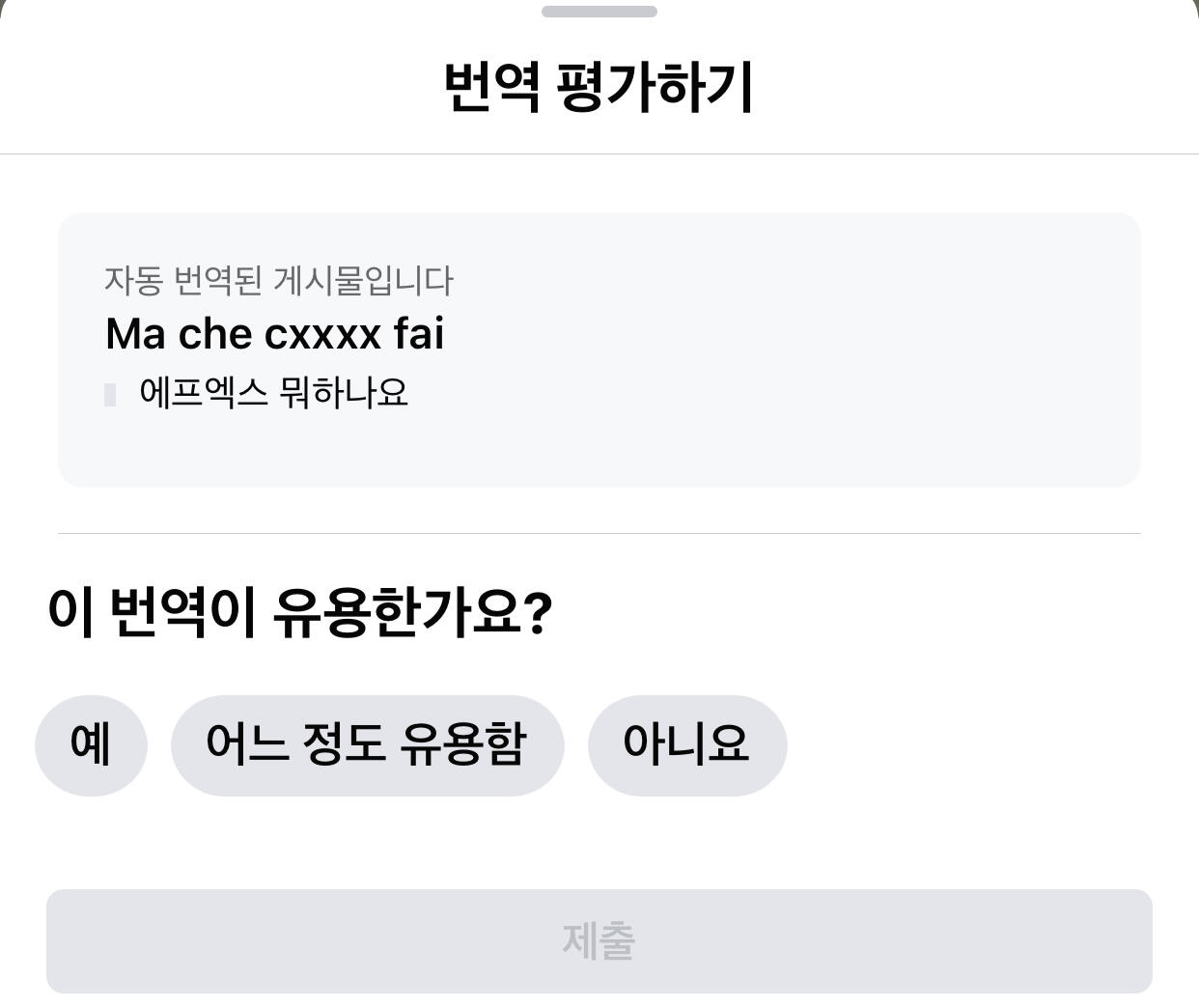Tap the 이 번역이 유용한가요? question heading

(x=299, y=611)
